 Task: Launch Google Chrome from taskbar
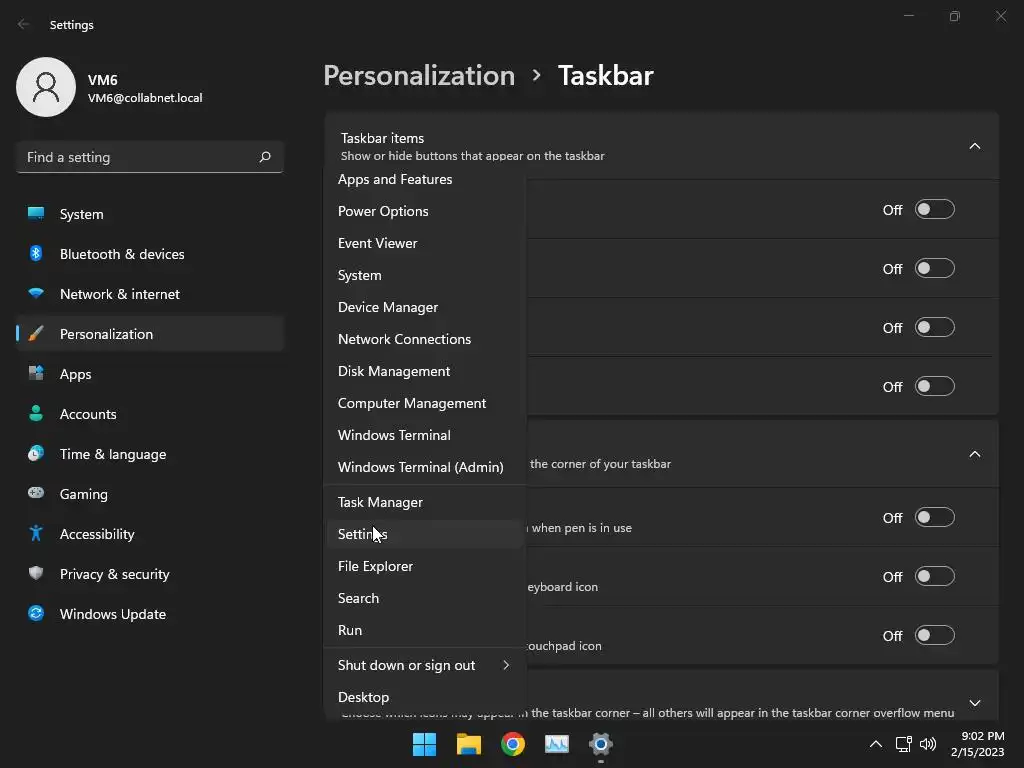[513, 744]
